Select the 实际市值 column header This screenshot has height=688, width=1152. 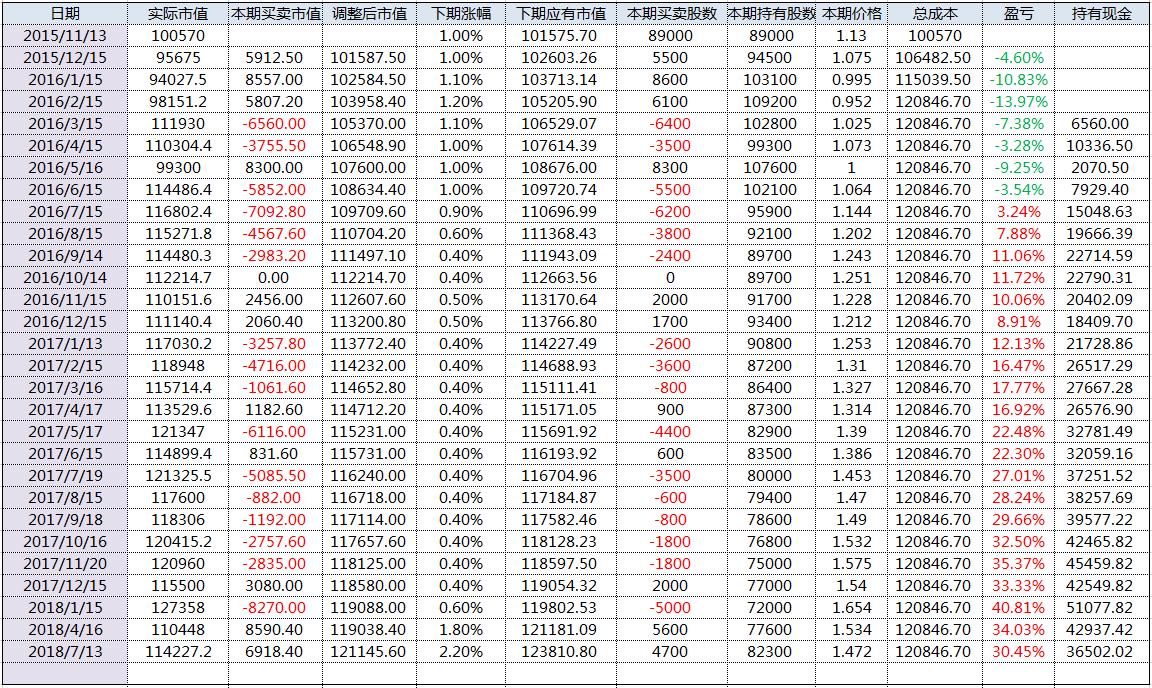(x=178, y=14)
